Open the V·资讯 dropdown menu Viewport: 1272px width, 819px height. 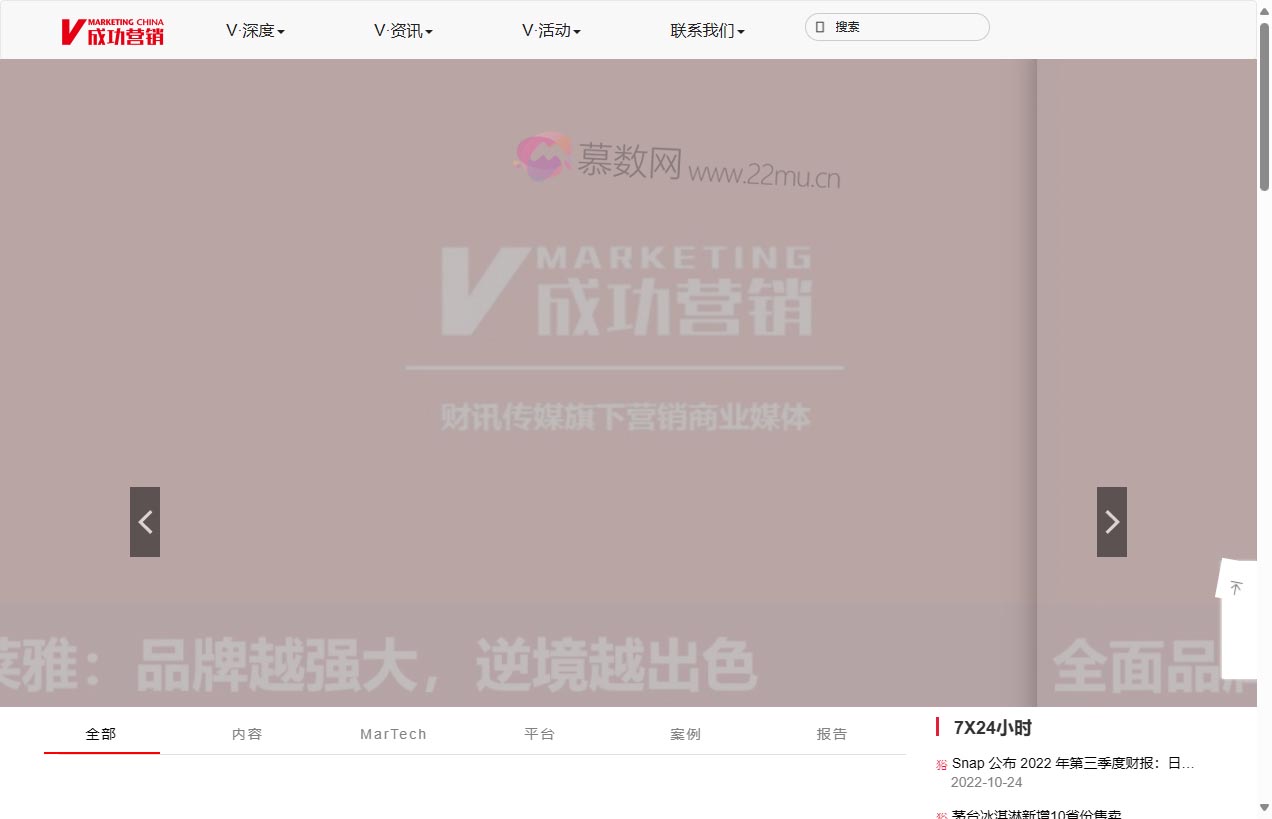point(403,30)
